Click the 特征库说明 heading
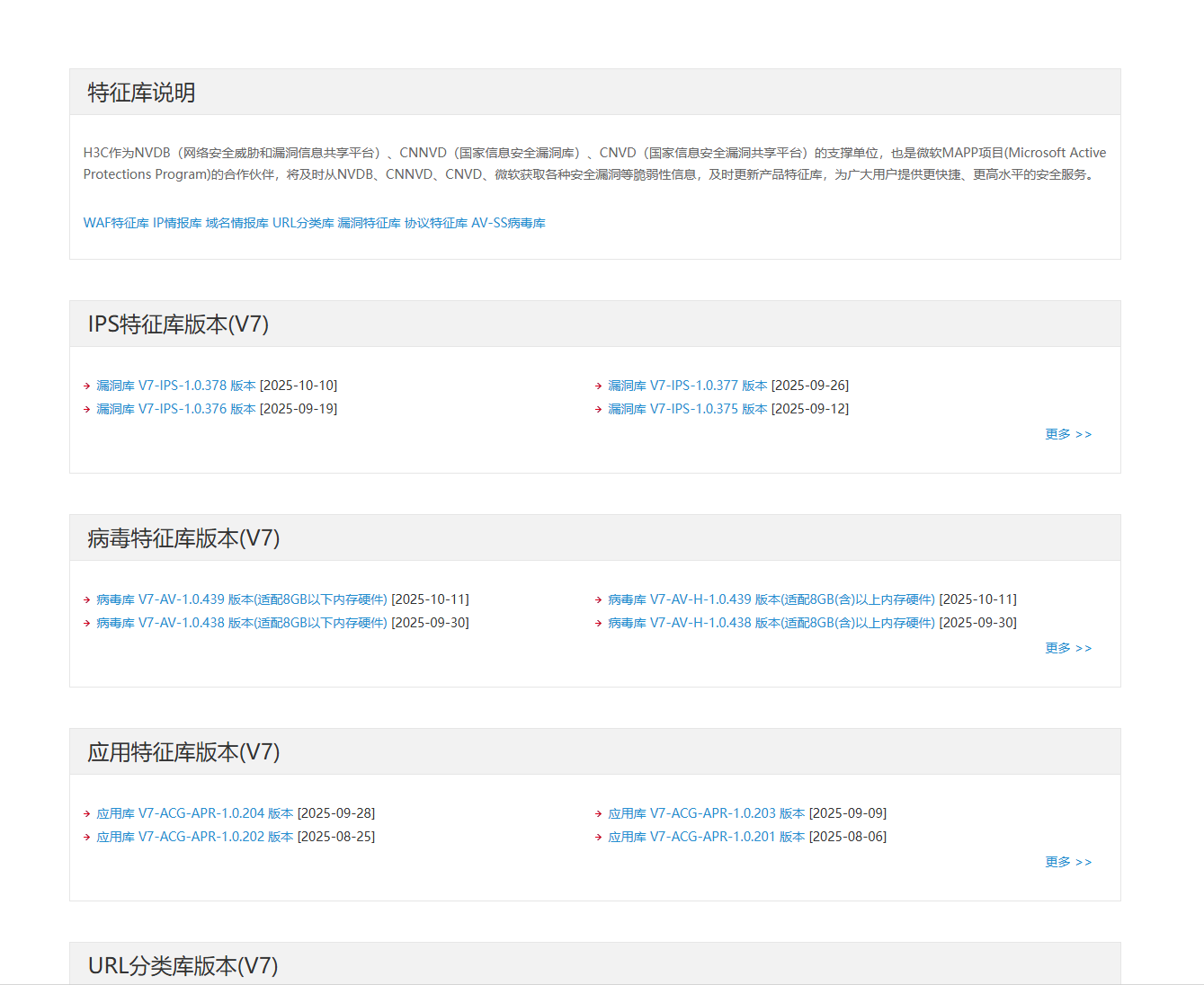 point(142,93)
